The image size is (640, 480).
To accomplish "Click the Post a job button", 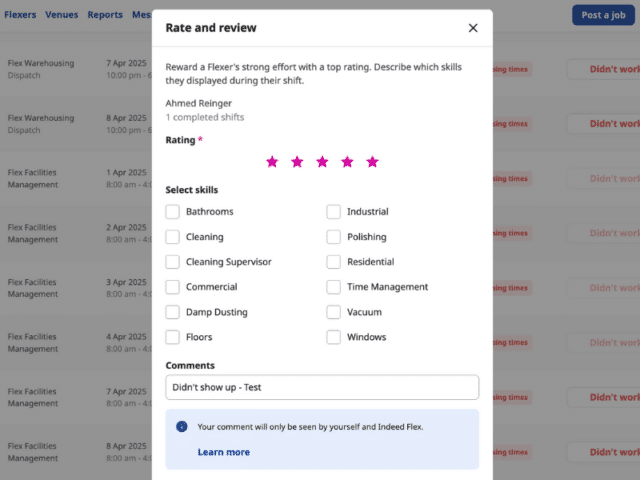I will [603, 15].
